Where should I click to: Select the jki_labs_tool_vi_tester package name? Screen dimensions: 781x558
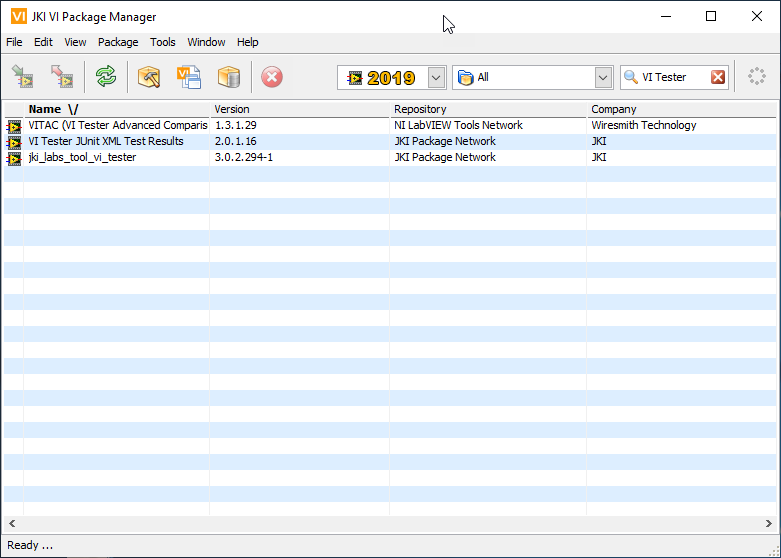point(82,157)
